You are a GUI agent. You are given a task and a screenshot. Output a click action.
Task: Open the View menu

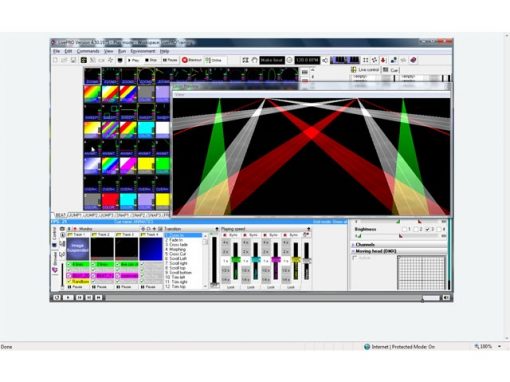109,51
